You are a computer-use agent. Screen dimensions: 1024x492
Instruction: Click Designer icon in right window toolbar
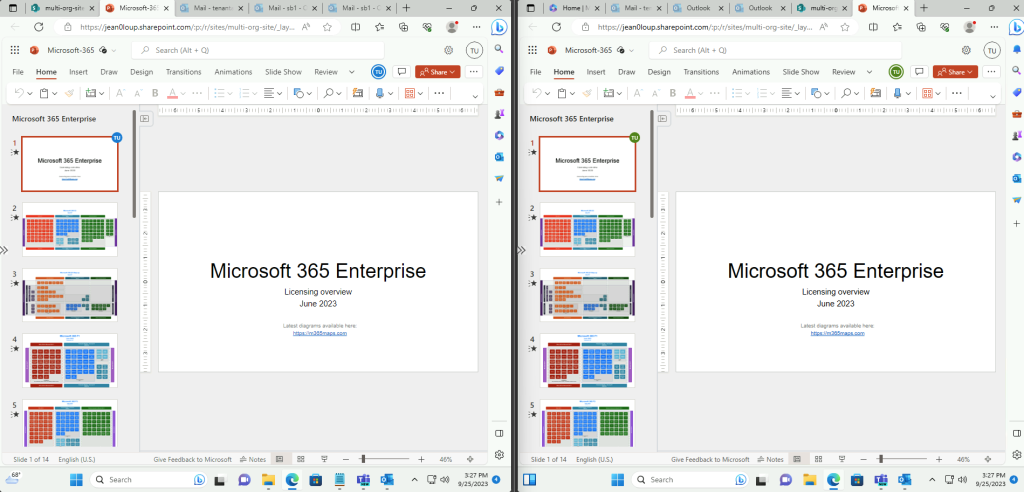tap(874, 93)
